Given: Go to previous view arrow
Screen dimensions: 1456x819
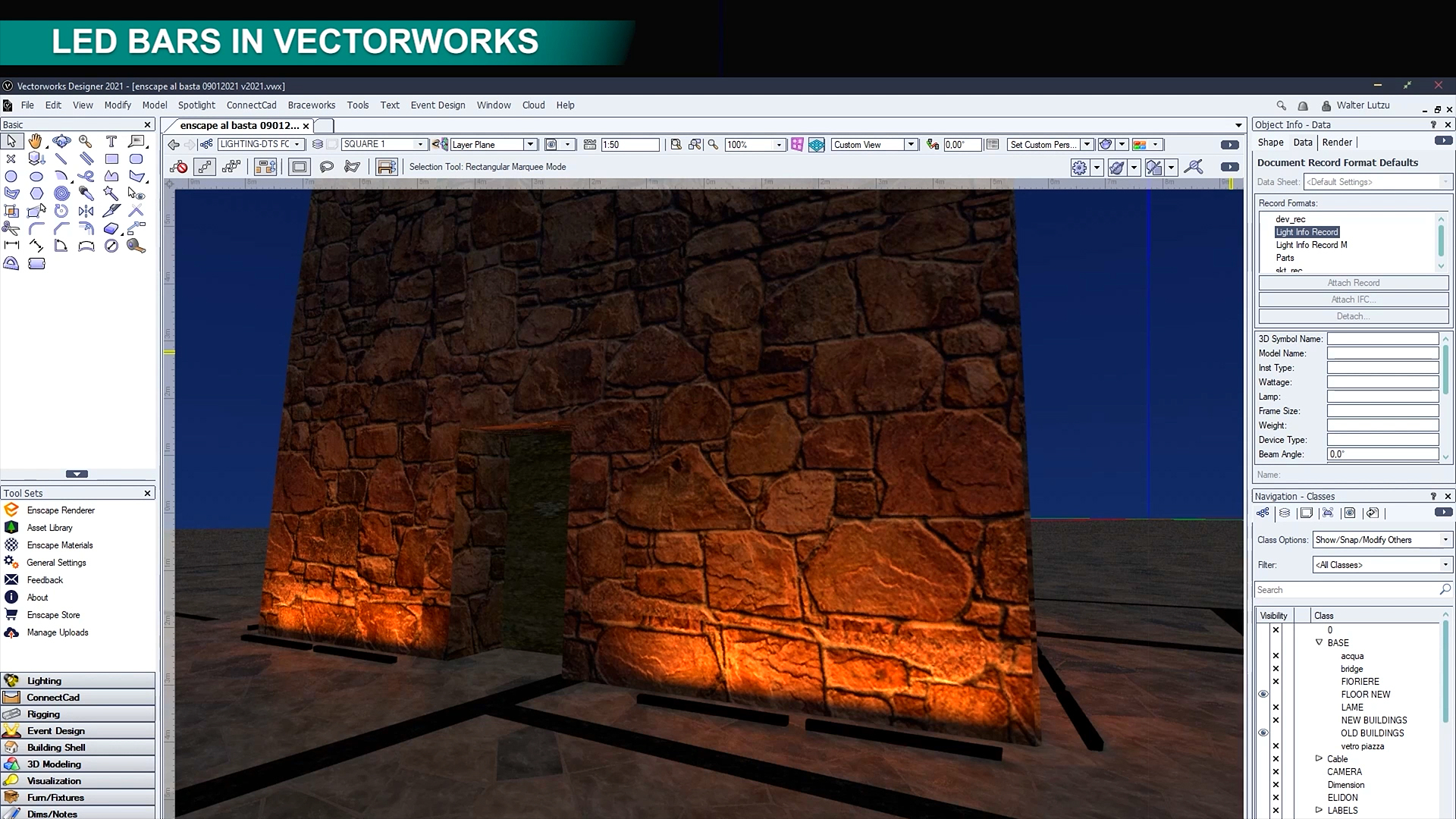Looking at the screenshot, I should coord(174,144).
